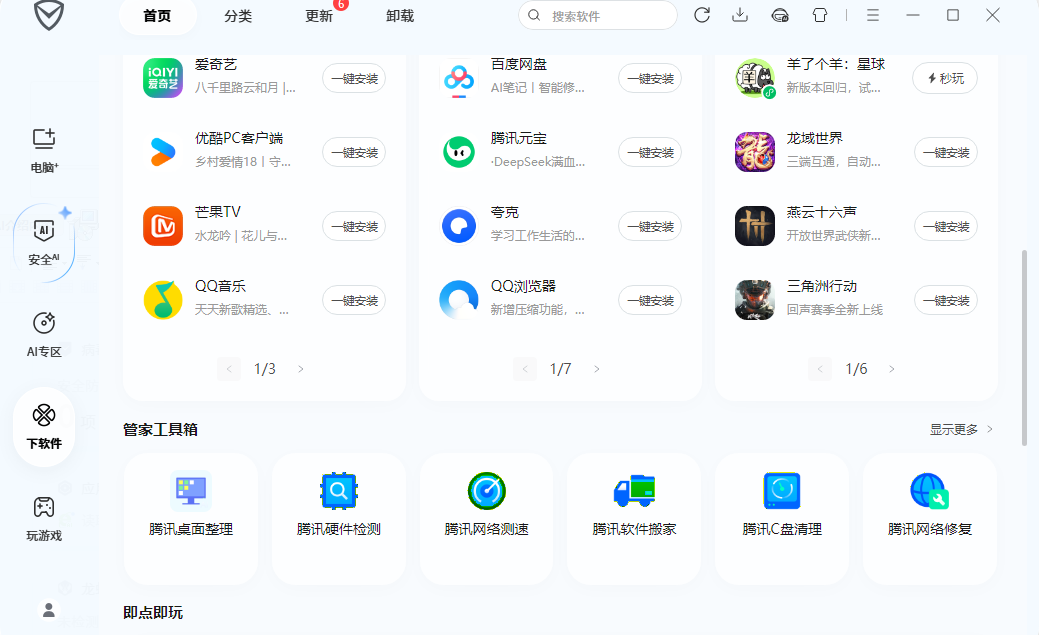Screen dimensions: 1039x635
Task: Install 爱奇艺 with 一键安装
Action: 355,78
